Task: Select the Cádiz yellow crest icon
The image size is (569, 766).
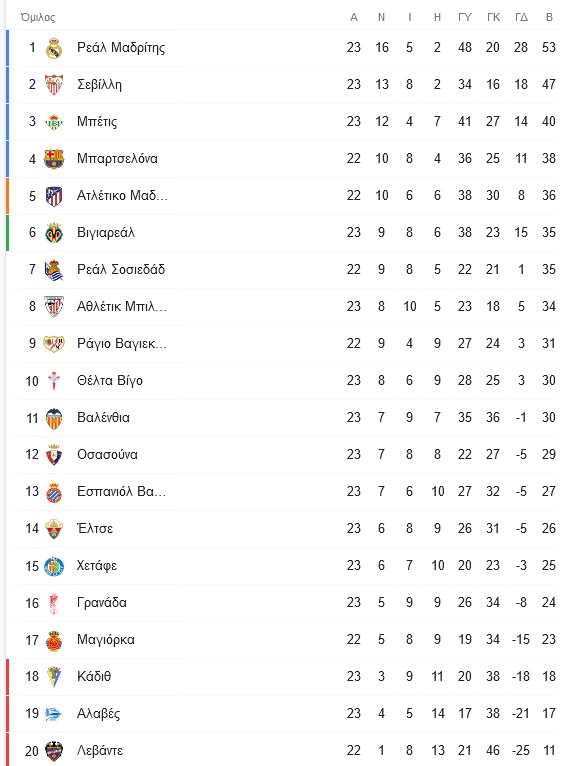Action: pos(54,677)
